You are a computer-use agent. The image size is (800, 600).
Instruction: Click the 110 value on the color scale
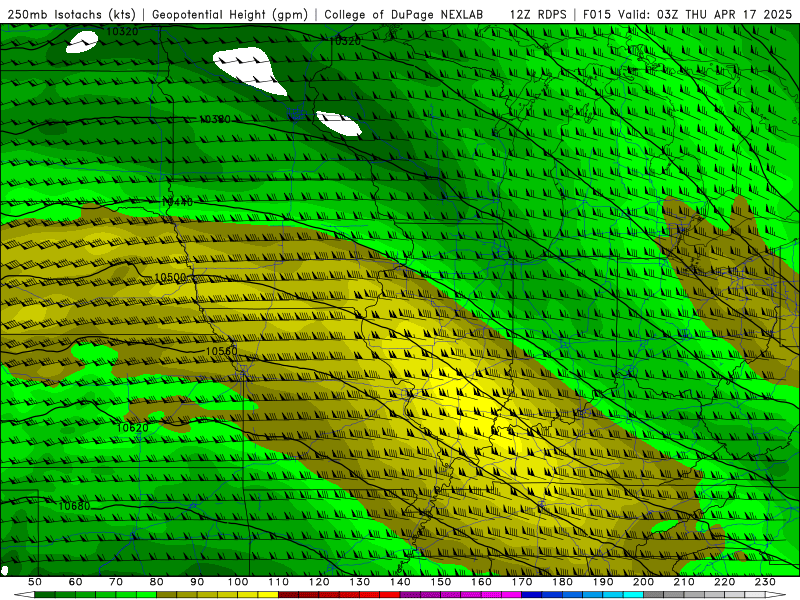(279, 582)
